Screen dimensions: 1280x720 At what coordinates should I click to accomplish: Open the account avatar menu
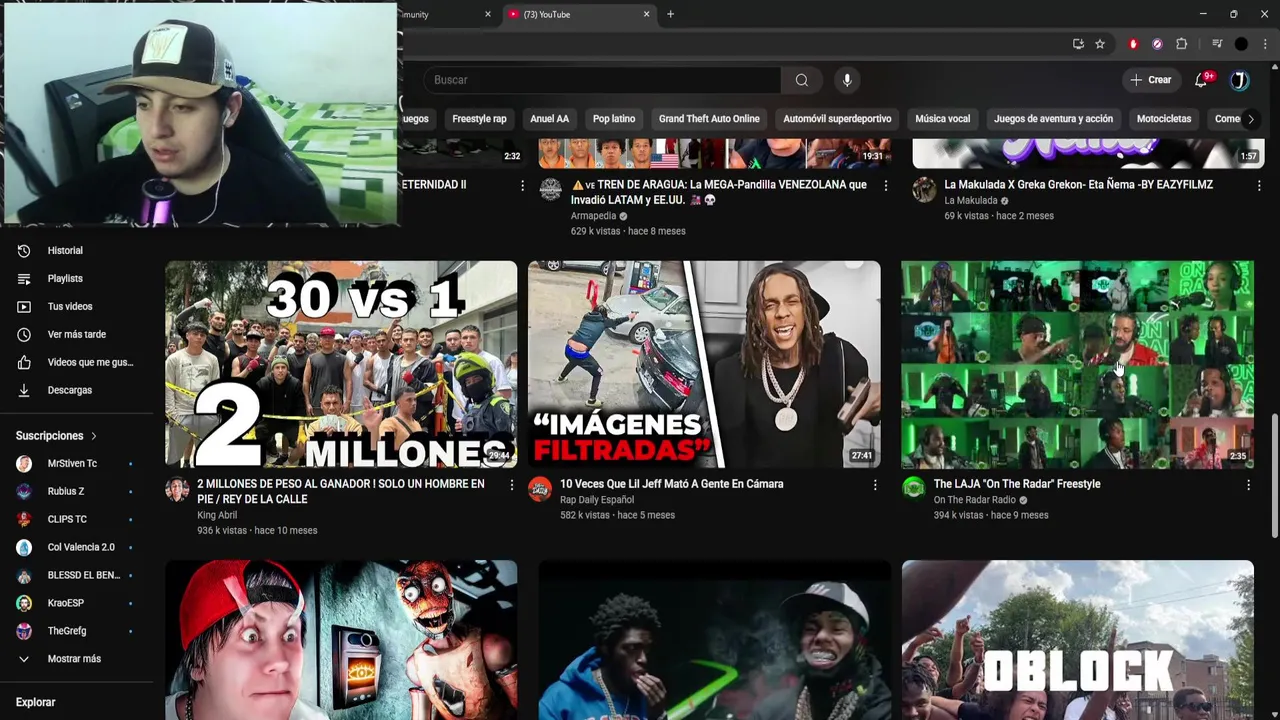pos(1240,80)
